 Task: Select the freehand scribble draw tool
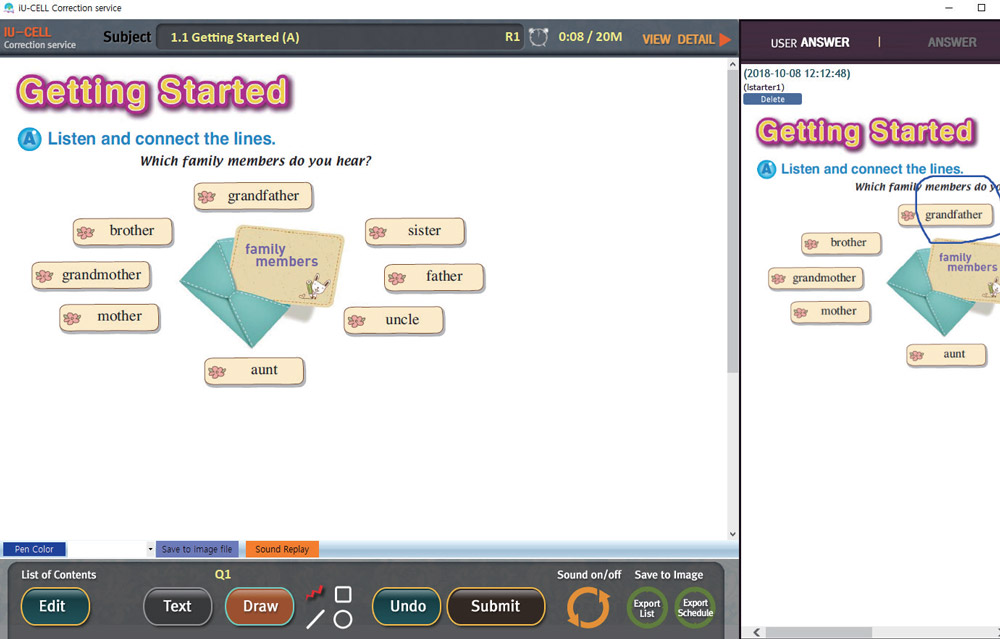[x=314, y=594]
